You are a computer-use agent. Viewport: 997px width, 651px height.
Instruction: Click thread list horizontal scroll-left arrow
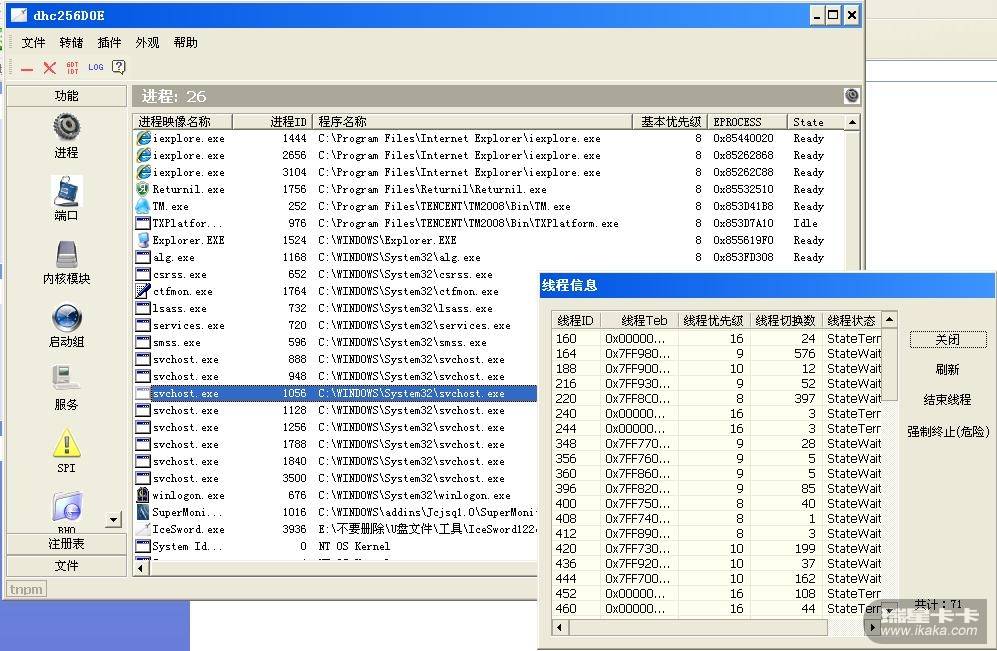tap(560, 628)
